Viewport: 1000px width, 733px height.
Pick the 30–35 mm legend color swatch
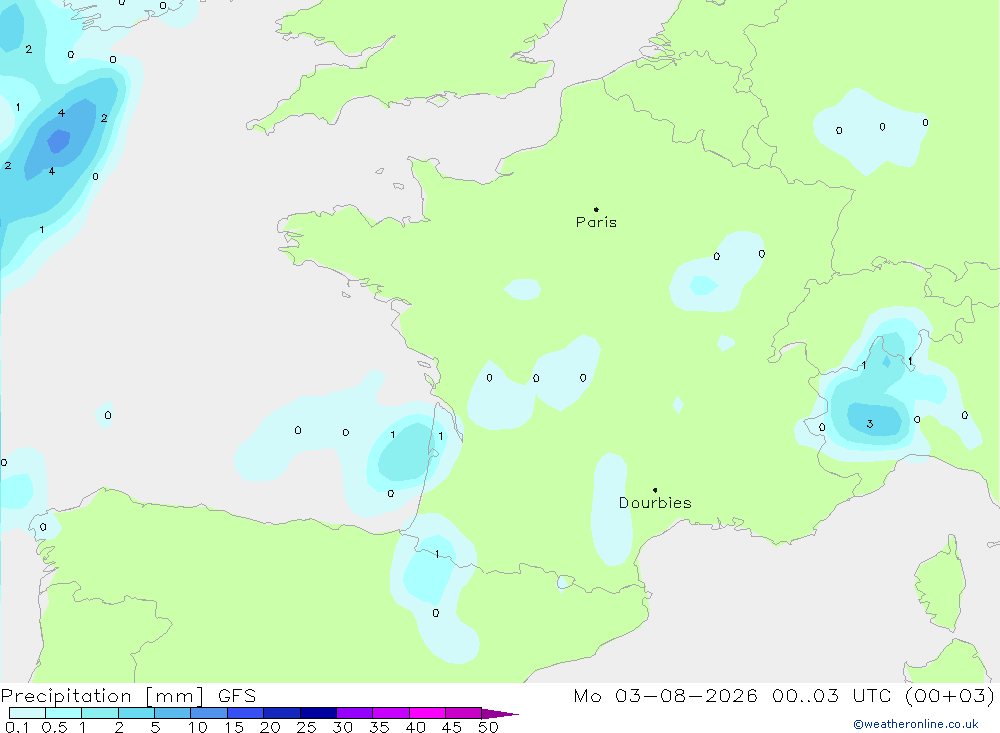click(354, 713)
